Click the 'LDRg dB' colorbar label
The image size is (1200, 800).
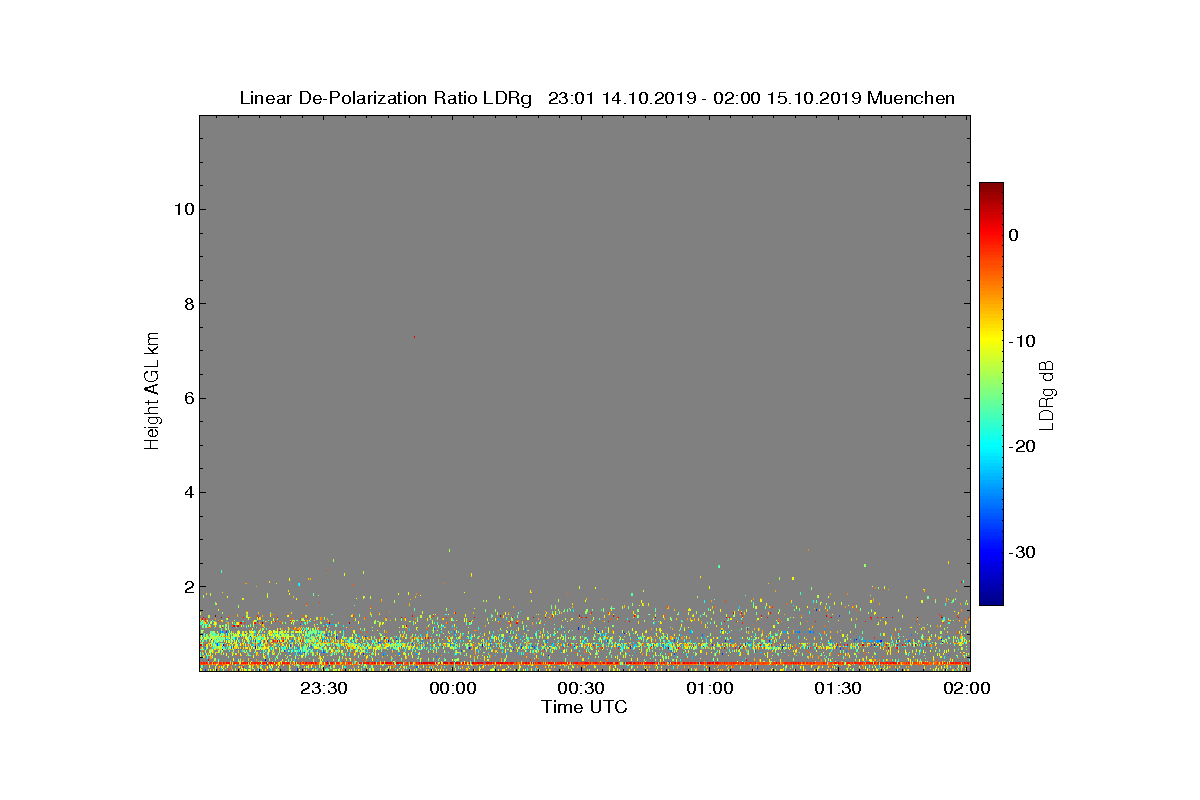tap(1047, 394)
